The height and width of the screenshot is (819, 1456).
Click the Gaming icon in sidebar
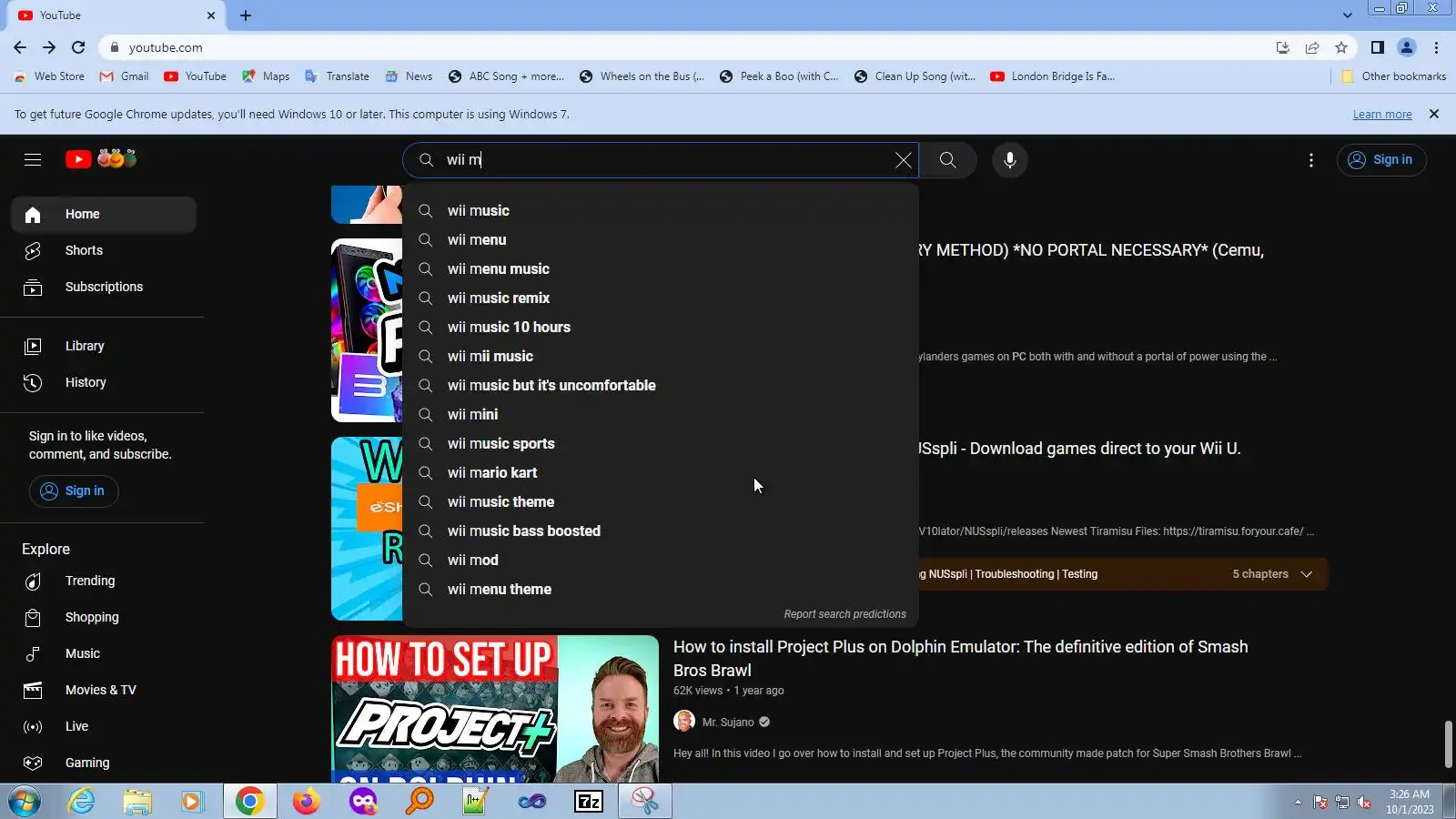[33, 763]
